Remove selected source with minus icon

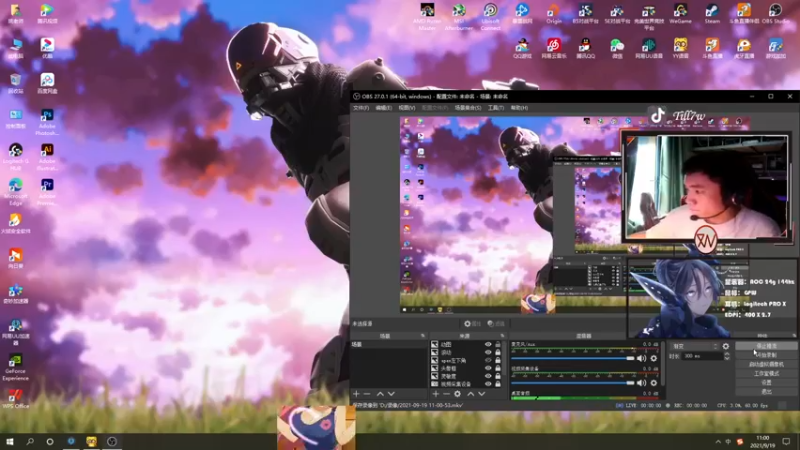(446, 394)
